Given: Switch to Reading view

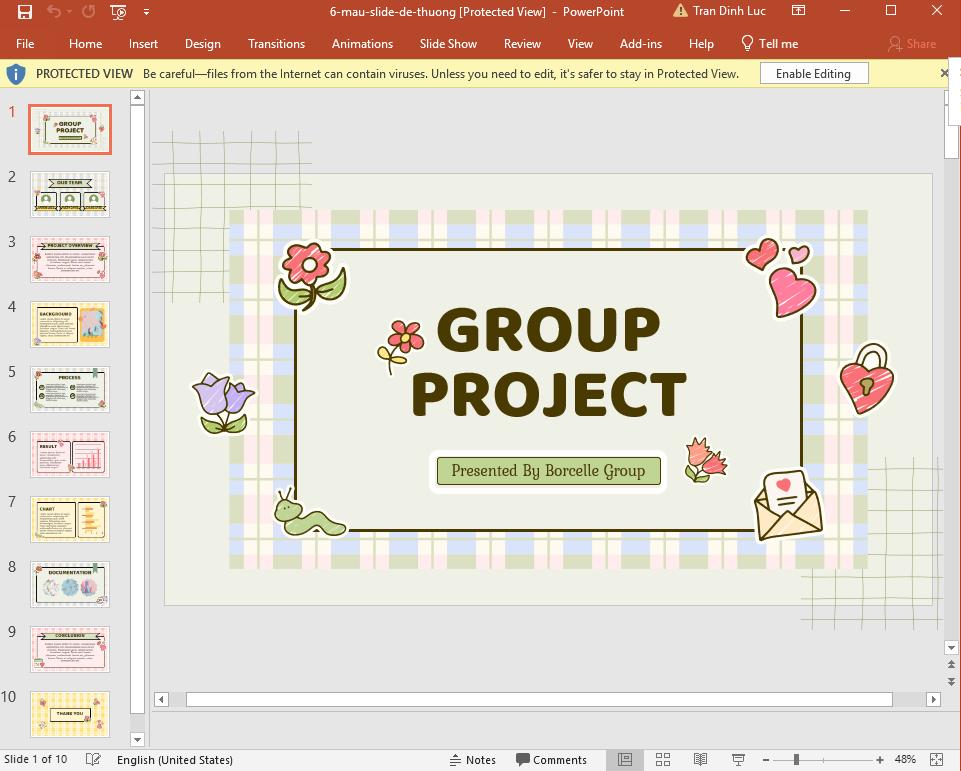Looking at the screenshot, I should [700, 759].
